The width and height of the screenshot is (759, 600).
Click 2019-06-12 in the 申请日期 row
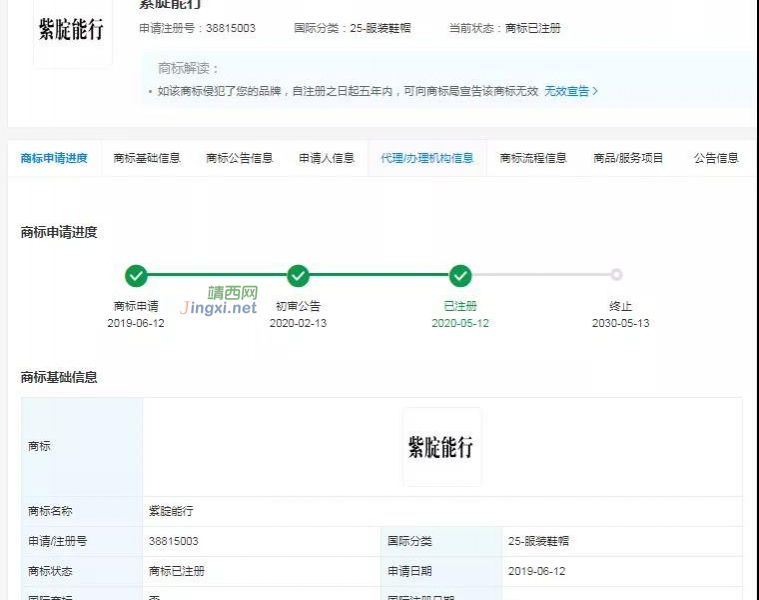537,571
